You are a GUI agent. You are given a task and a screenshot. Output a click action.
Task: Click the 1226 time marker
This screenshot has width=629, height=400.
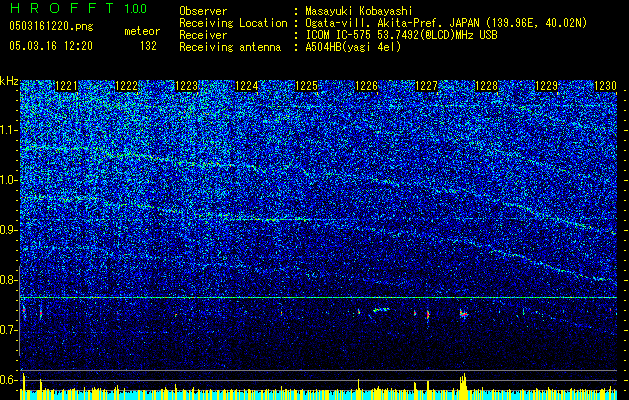click(x=366, y=86)
